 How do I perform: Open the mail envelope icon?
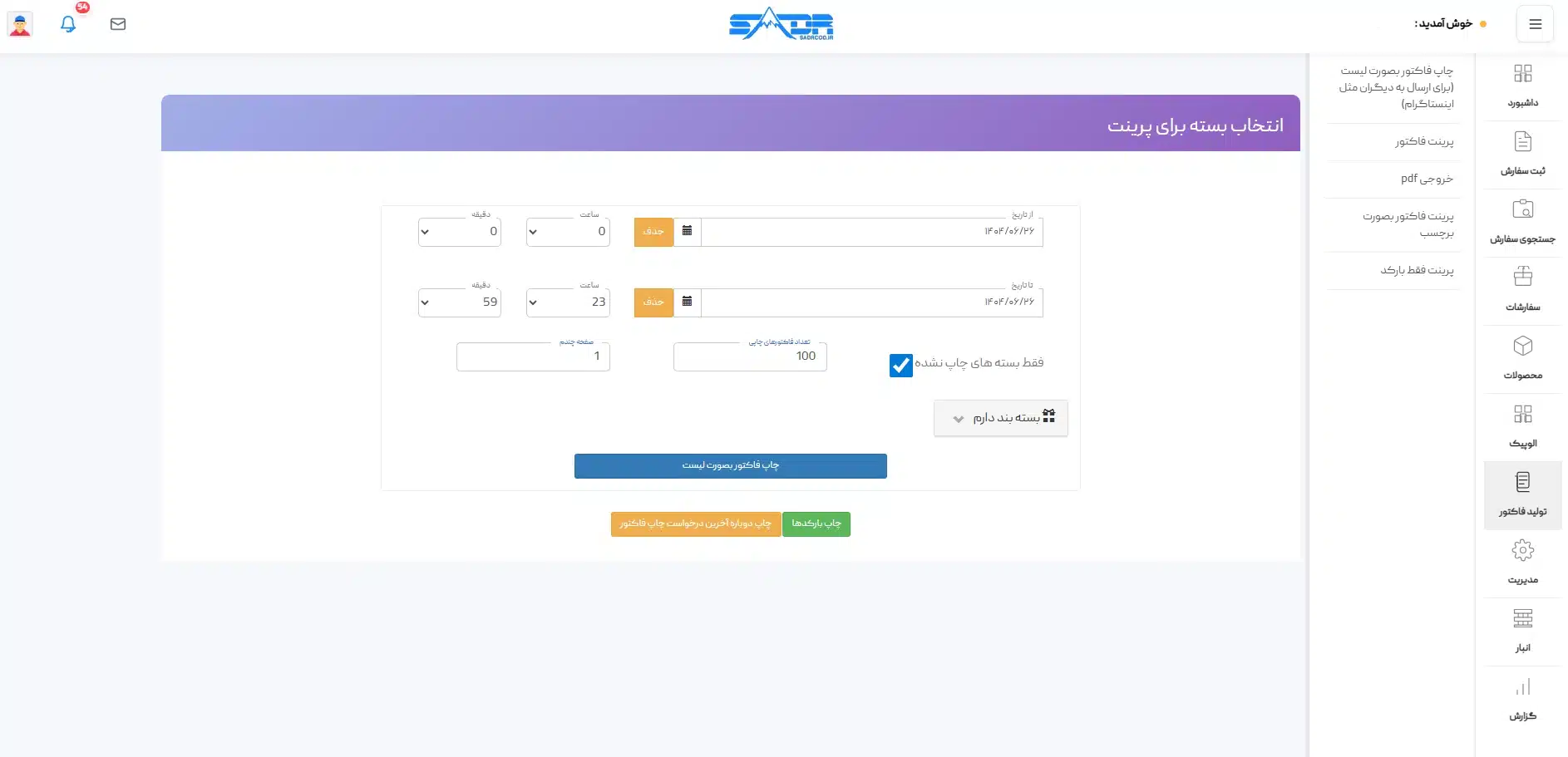click(x=118, y=24)
